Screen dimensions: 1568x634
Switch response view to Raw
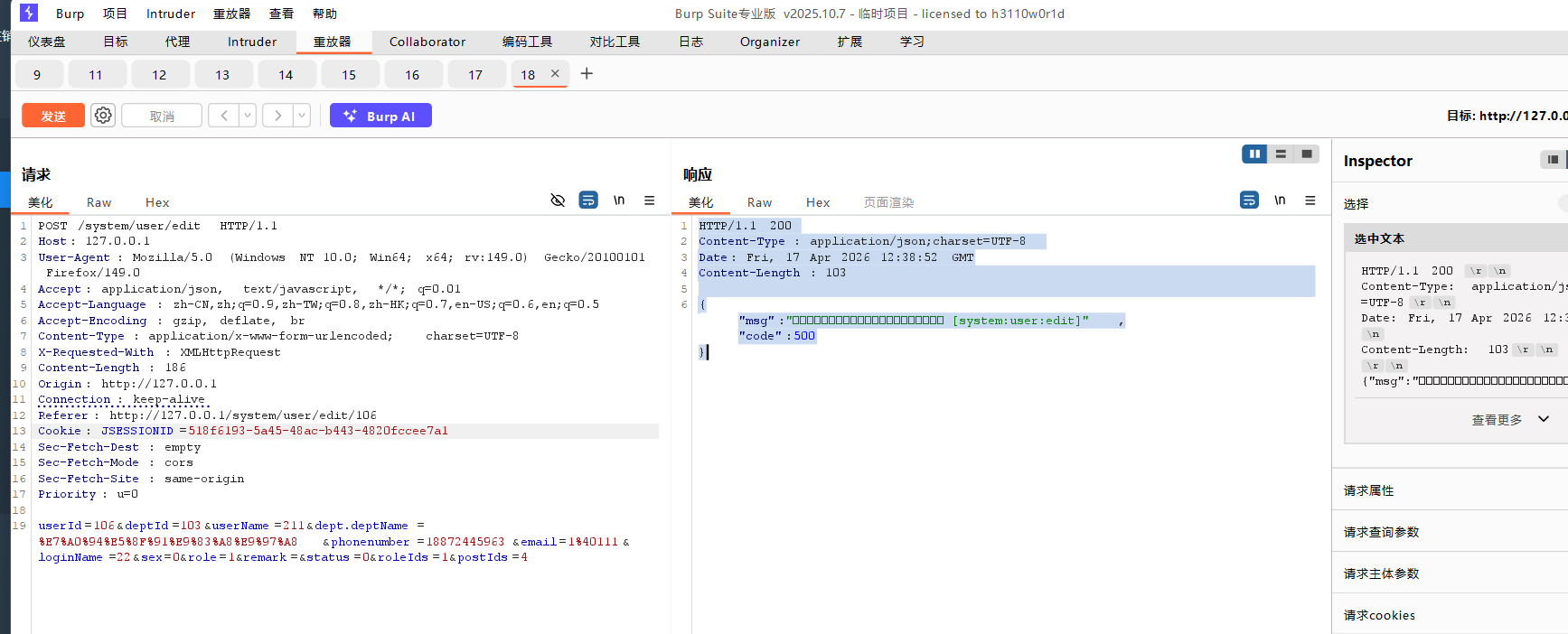pyautogui.click(x=759, y=202)
